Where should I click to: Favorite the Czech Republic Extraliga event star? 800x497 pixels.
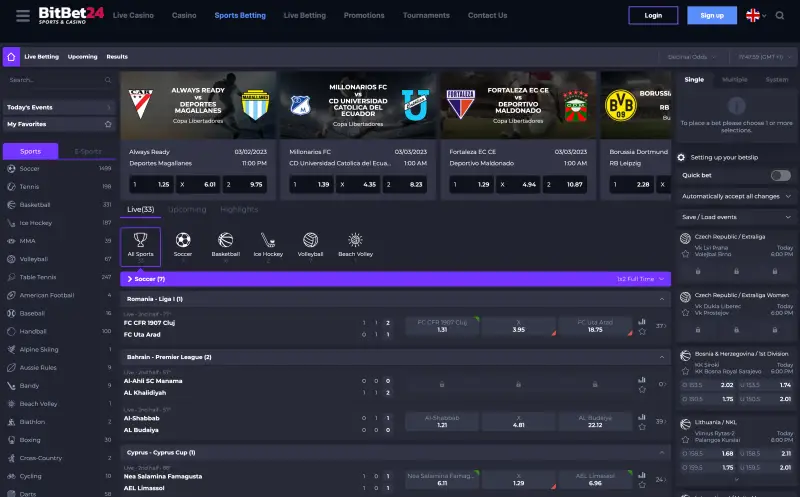pyautogui.click(x=685, y=254)
